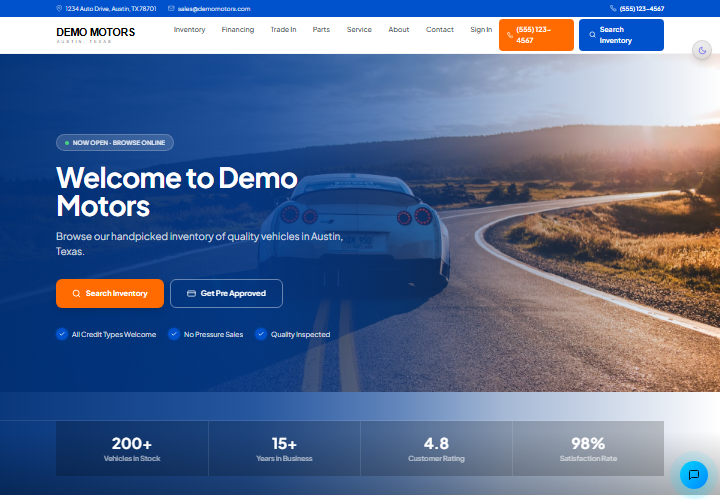Open the Financing menu item
Screen dimensions: 720x500
(x=238, y=29)
